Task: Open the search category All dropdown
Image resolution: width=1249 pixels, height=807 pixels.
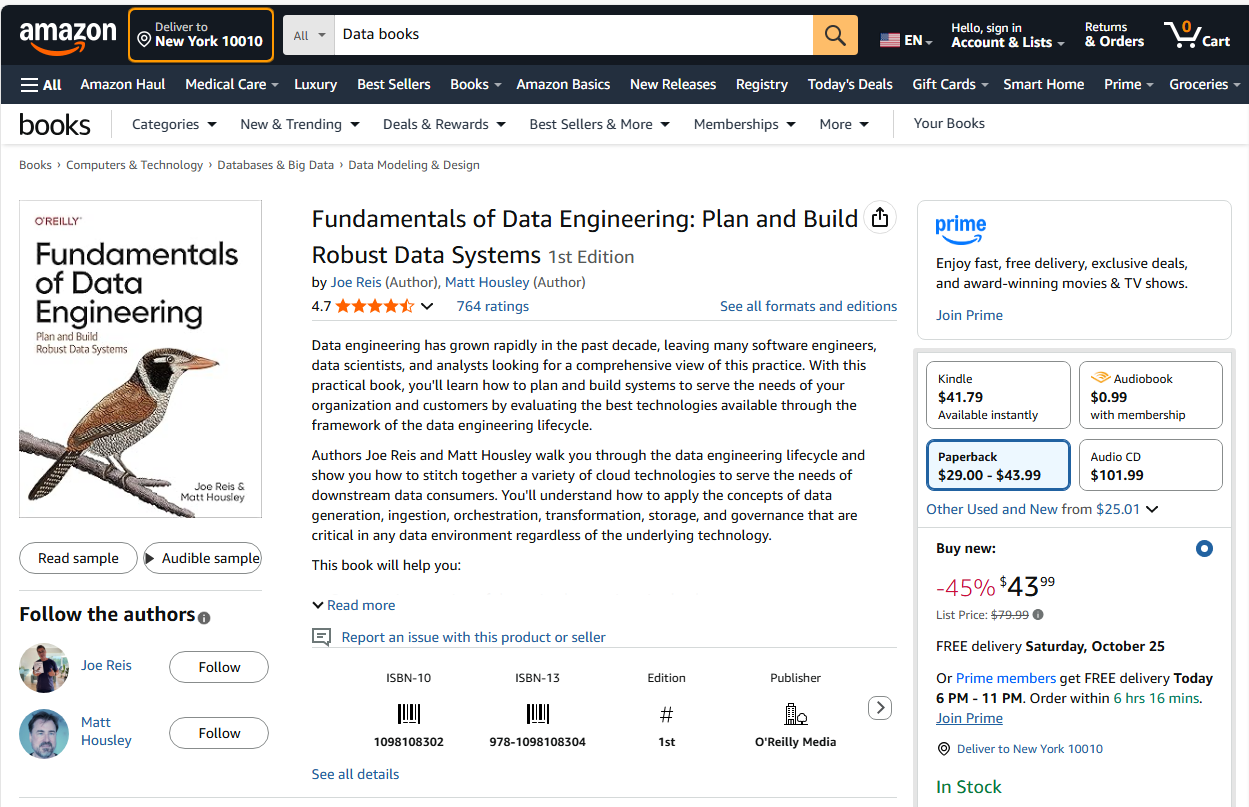Action: pos(309,35)
